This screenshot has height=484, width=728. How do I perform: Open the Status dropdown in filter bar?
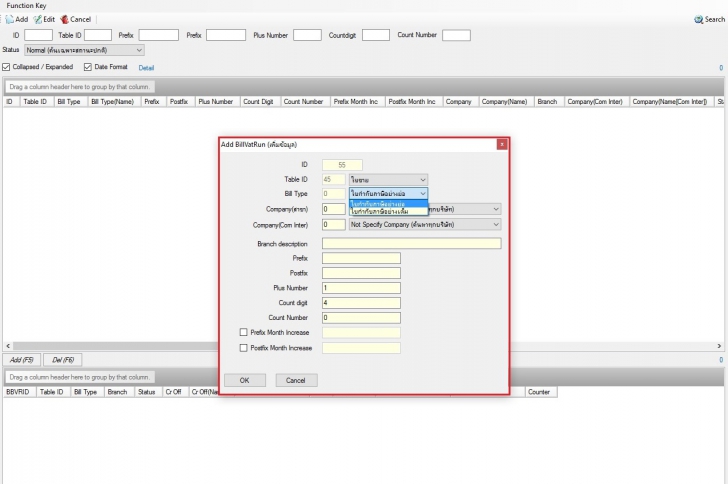pos(84,50)
